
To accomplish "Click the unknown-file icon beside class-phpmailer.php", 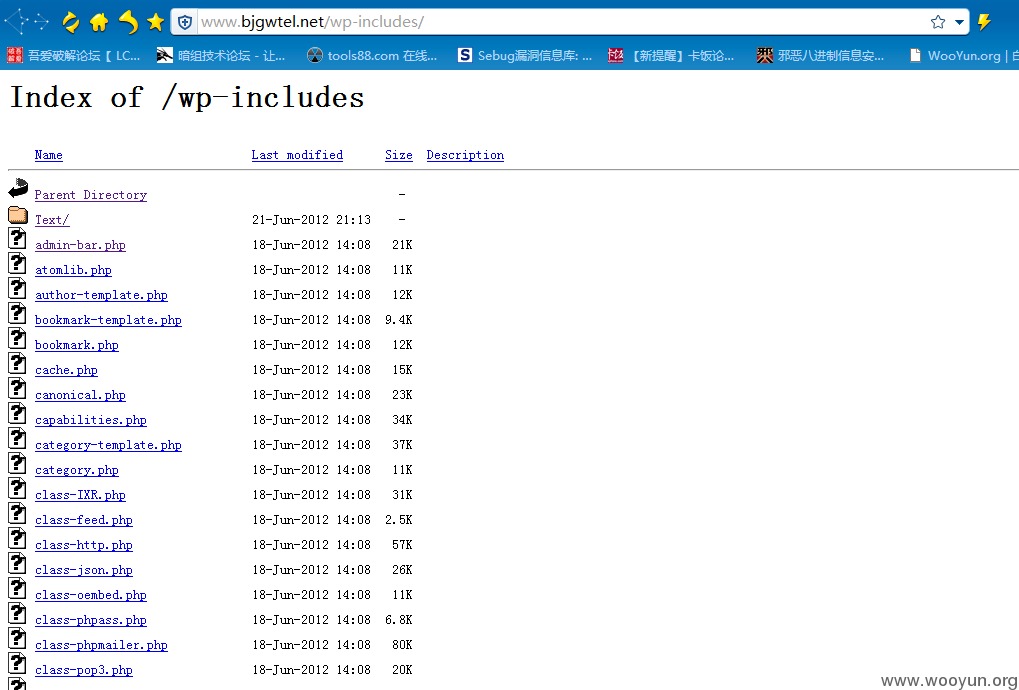I will coord(18,639).
